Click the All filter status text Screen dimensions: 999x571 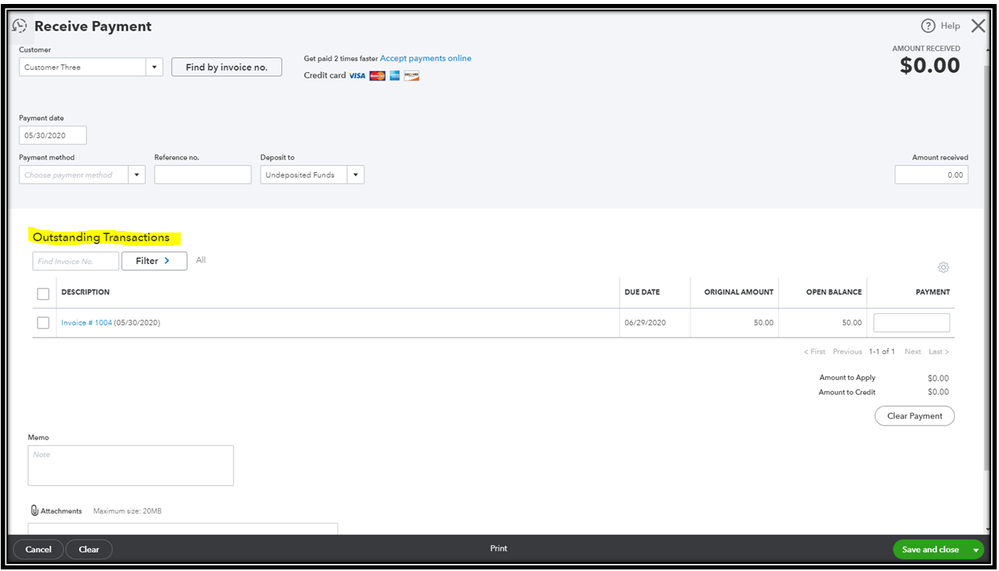click(201, 260)
